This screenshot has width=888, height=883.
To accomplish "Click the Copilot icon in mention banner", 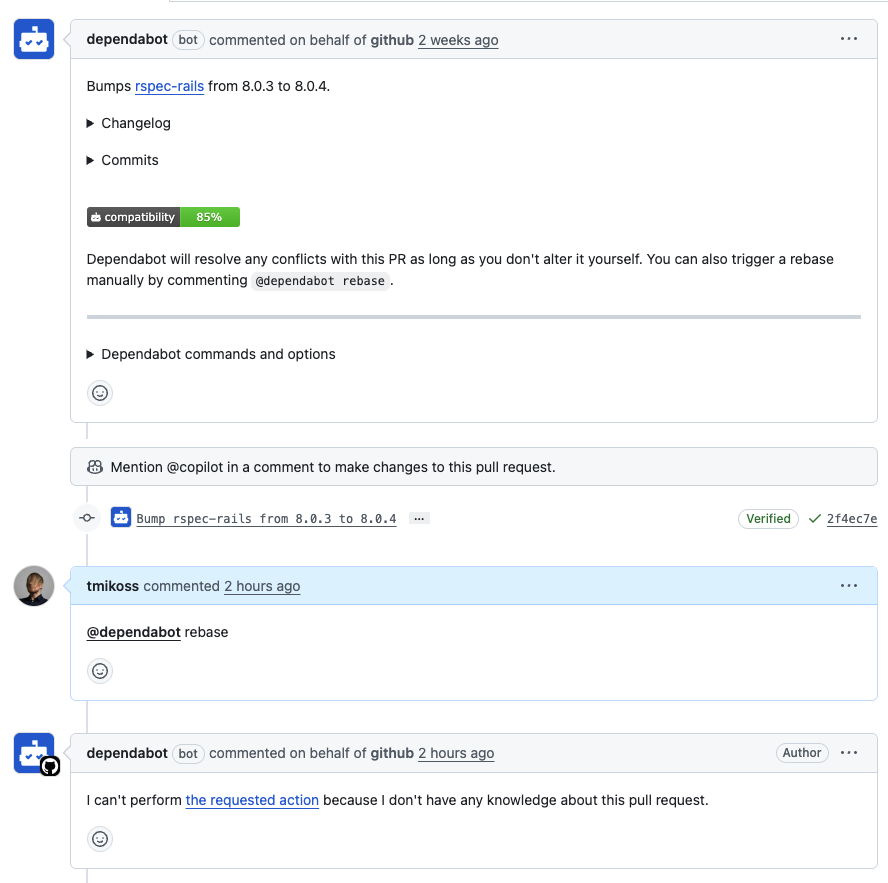I will [x=95, y=467].
